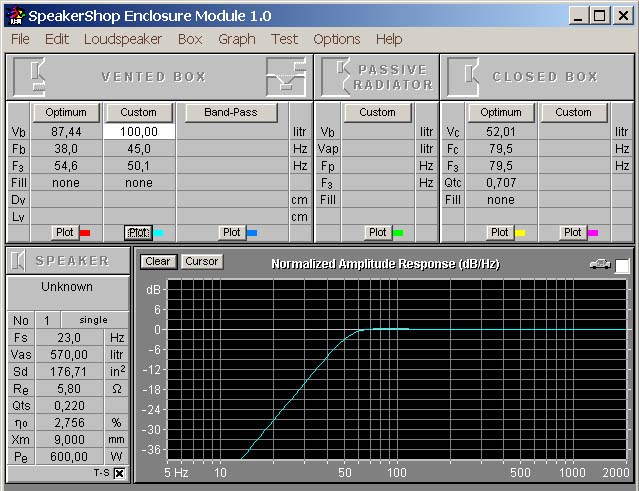Click the SpeakerShop app icon in title bar
Screen dimensions: 639x491
pos(15,16)
